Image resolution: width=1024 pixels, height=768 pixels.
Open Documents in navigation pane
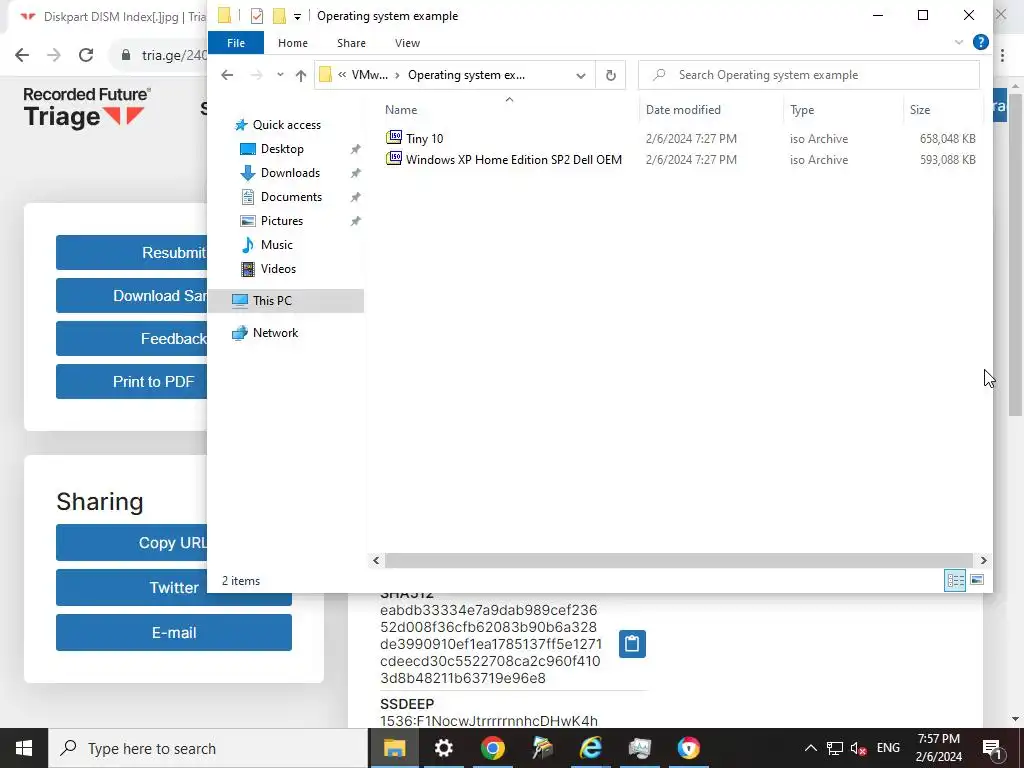(291, 197)
